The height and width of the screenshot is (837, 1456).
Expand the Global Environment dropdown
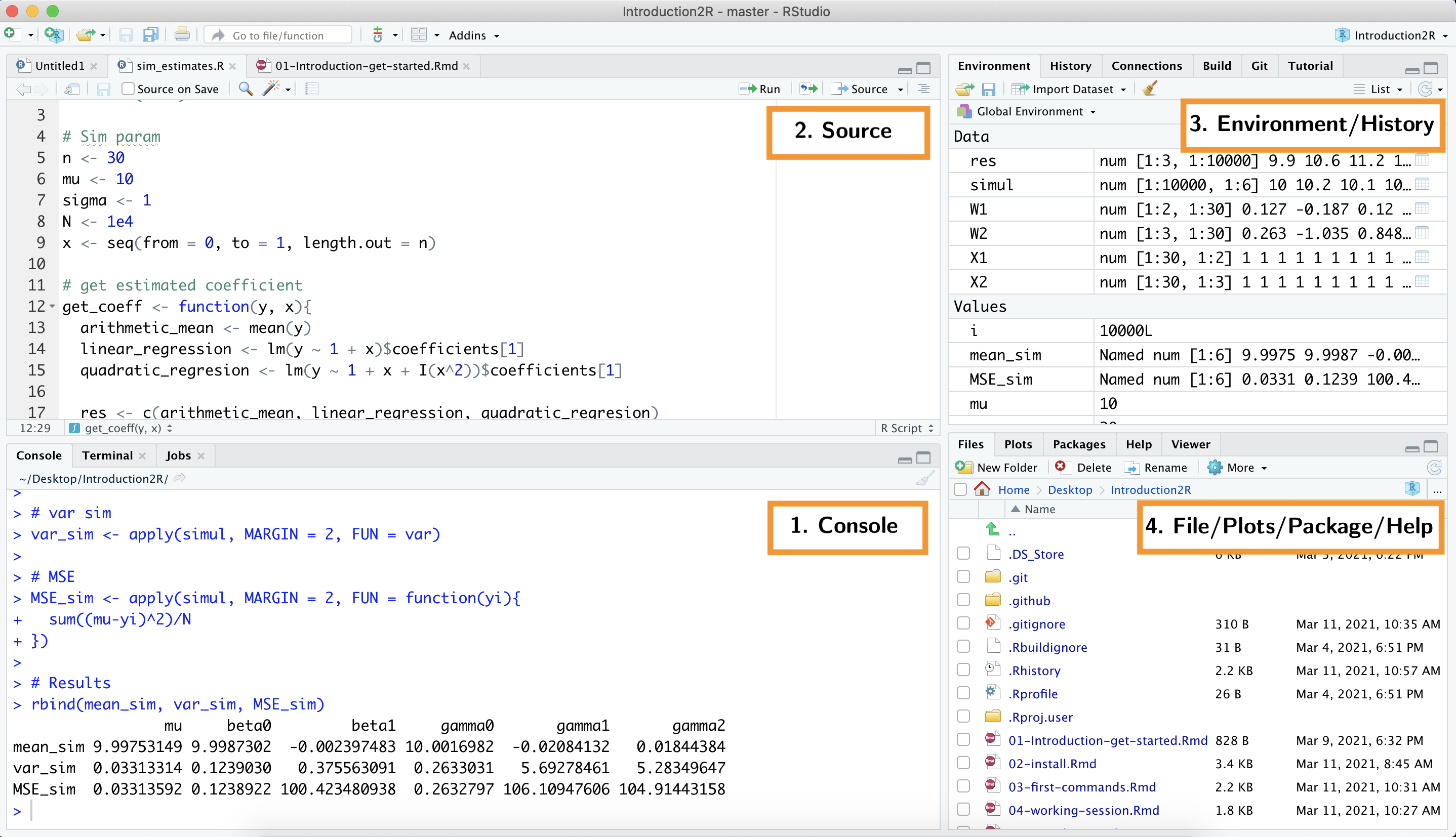(1031, 111)
